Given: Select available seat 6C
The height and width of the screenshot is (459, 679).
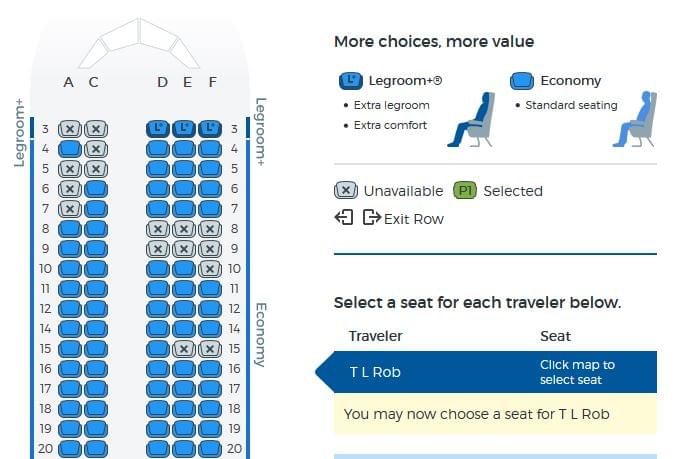Looking at the screenshot, I should pos(96,189).
